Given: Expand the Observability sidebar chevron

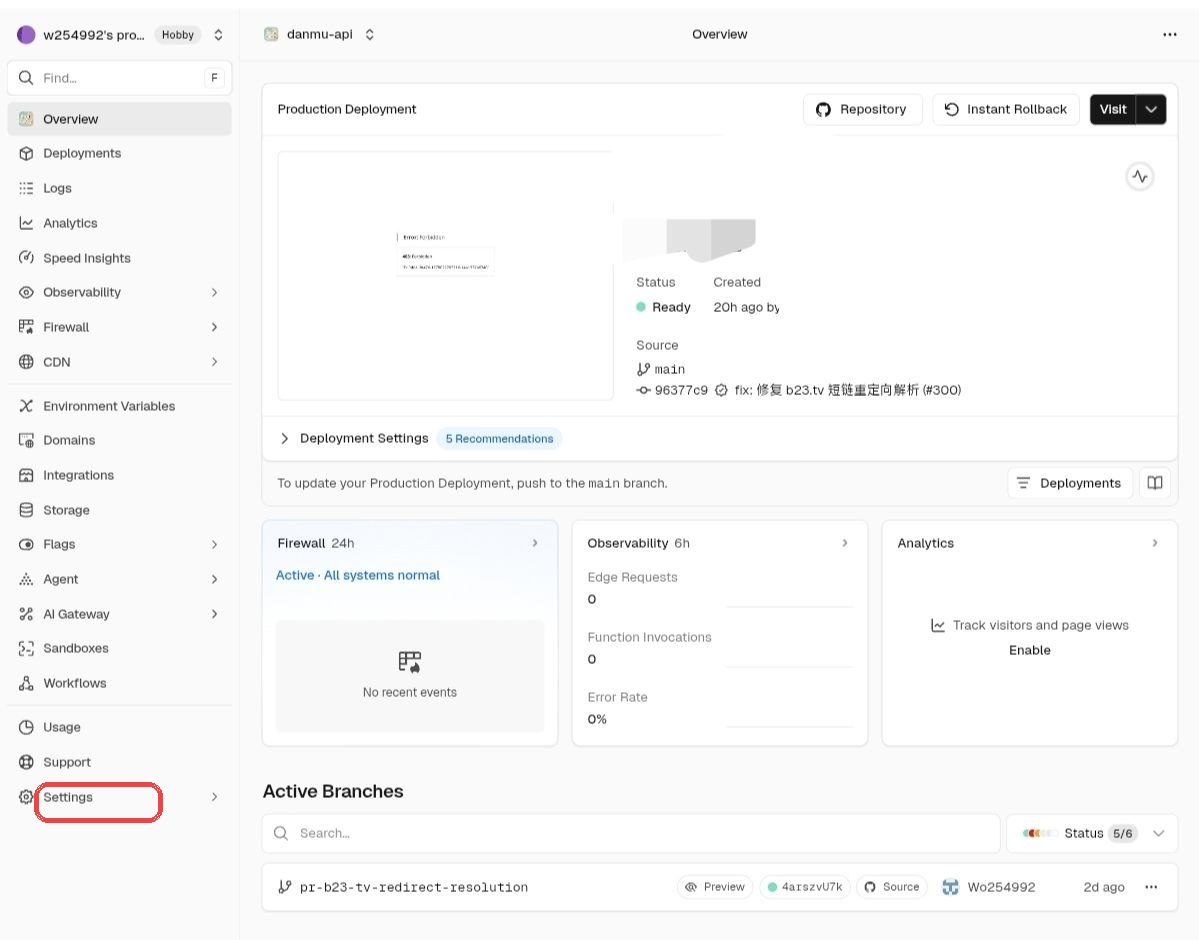Looking at the screenshot, I should [x=215, y=292].
